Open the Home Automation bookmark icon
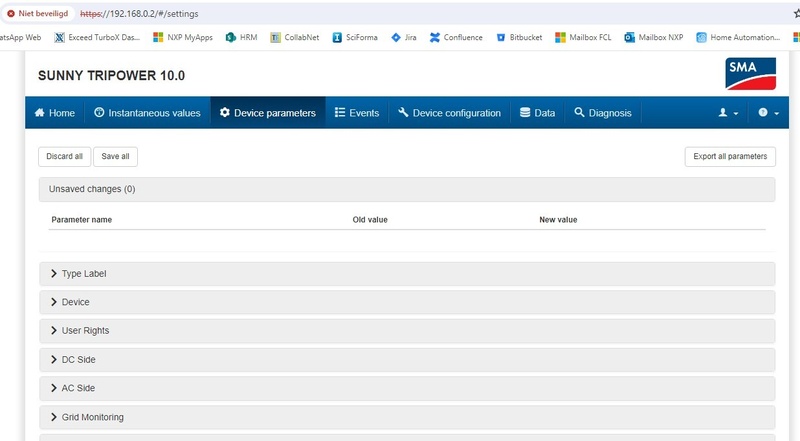 coord(702,37)
